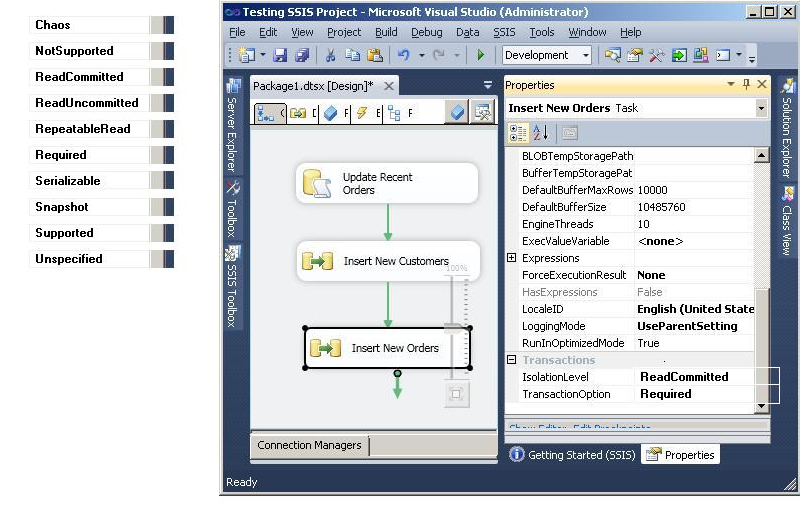
Task: Open the Server Explorer side panel
Action: [233, 126]
